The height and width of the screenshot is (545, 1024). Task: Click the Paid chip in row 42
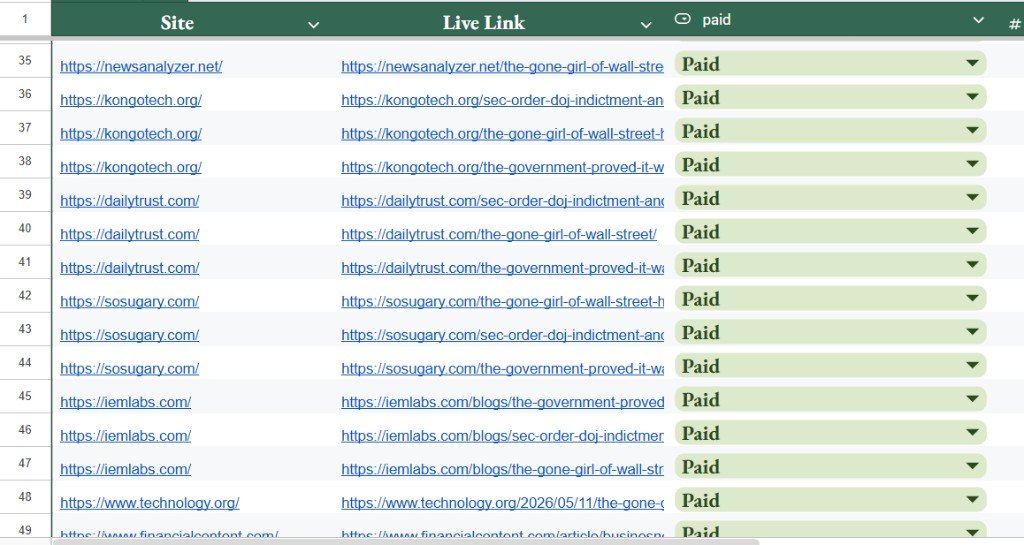(830, 299)
